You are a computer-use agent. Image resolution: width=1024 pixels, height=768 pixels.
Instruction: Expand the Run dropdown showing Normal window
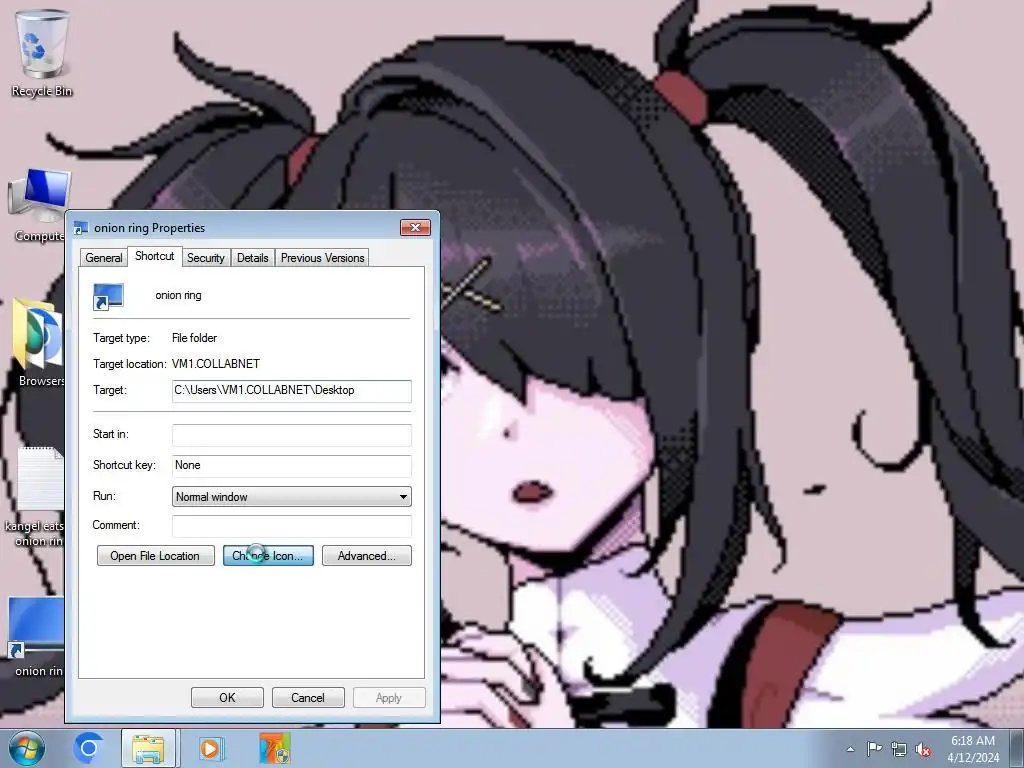point(291,496)
